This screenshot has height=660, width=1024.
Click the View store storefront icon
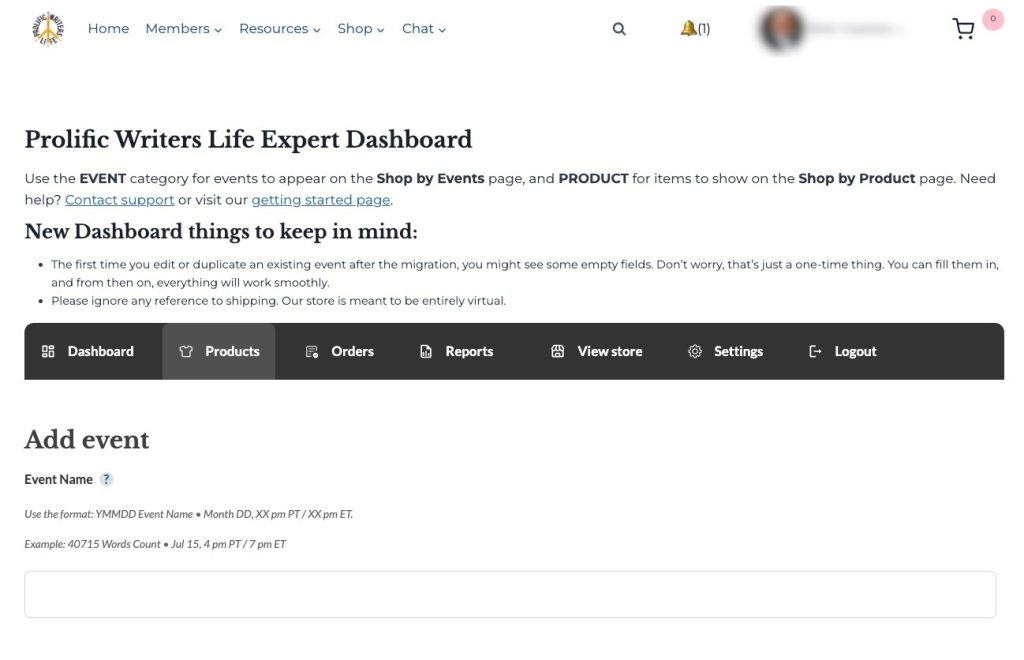coord(558,351)
